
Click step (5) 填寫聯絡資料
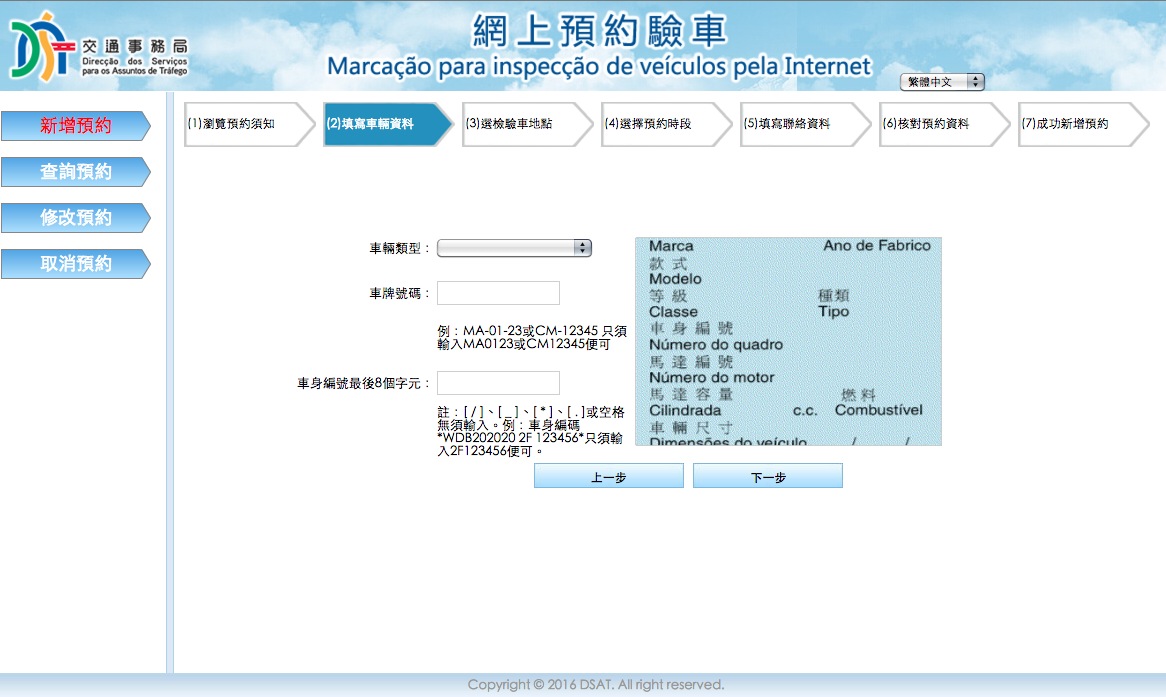click(x=796, y=125)
